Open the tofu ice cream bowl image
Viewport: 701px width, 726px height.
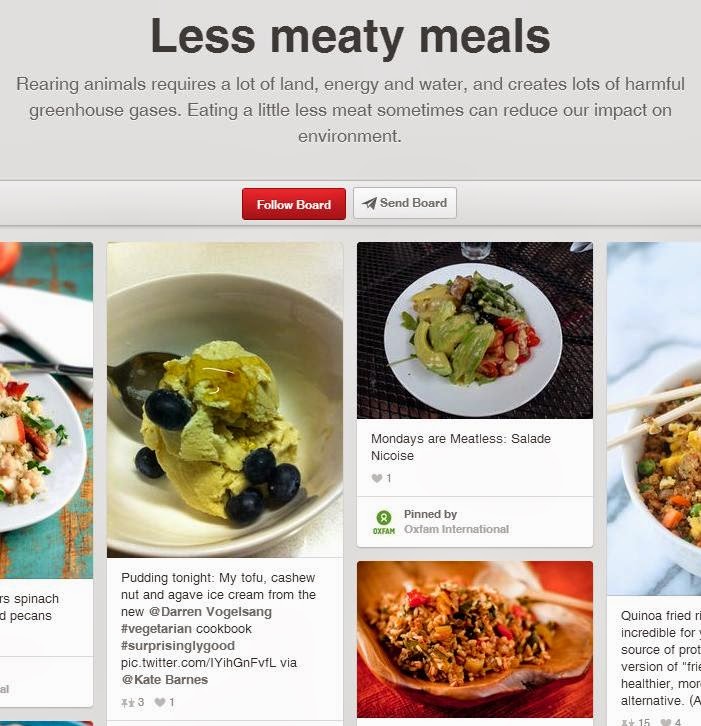[x=225, y=400]
